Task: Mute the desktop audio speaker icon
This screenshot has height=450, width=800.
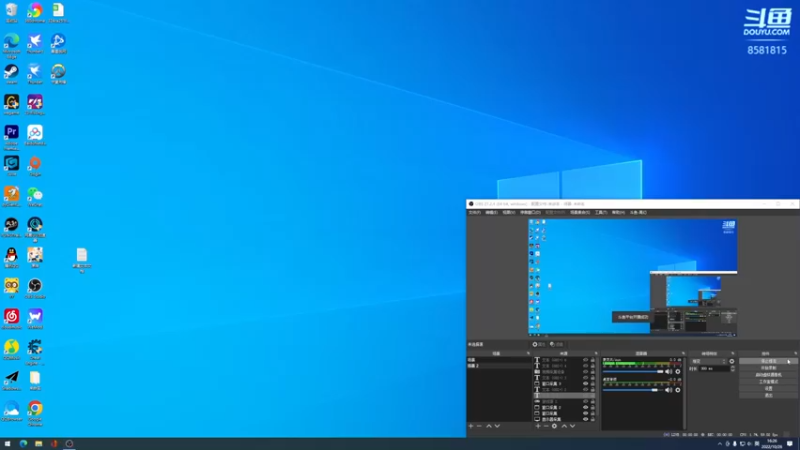Action: 668,390
